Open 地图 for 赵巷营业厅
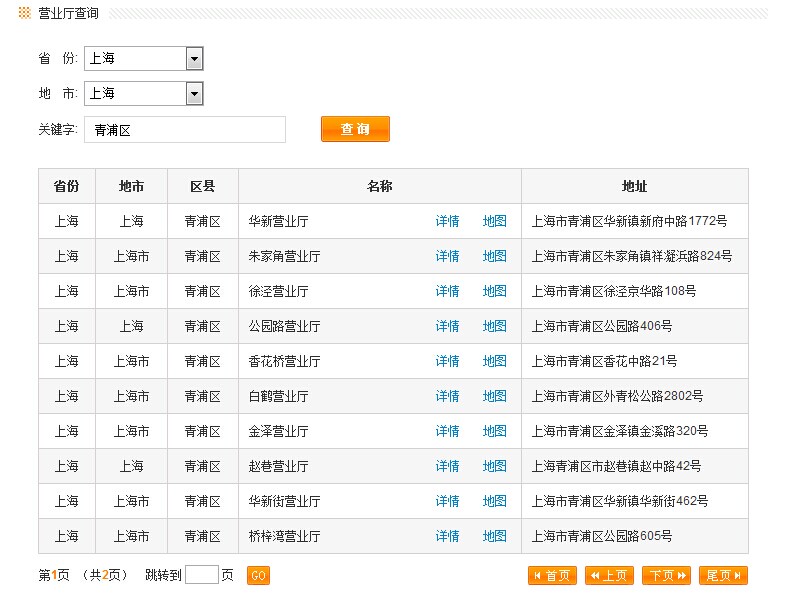This screenshot has height=600, width=785. (495, 466)
